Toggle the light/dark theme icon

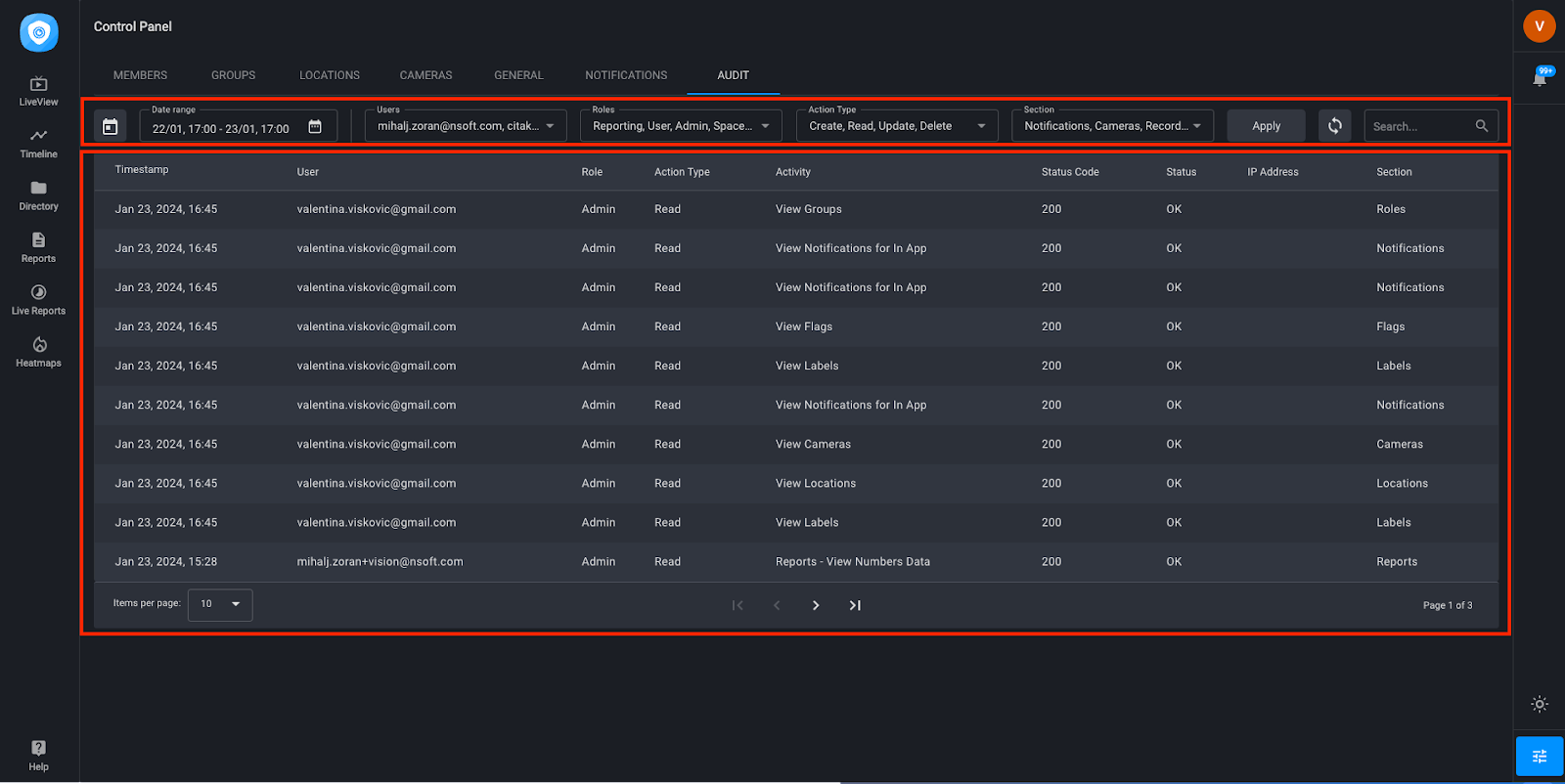coord(1540,704)
